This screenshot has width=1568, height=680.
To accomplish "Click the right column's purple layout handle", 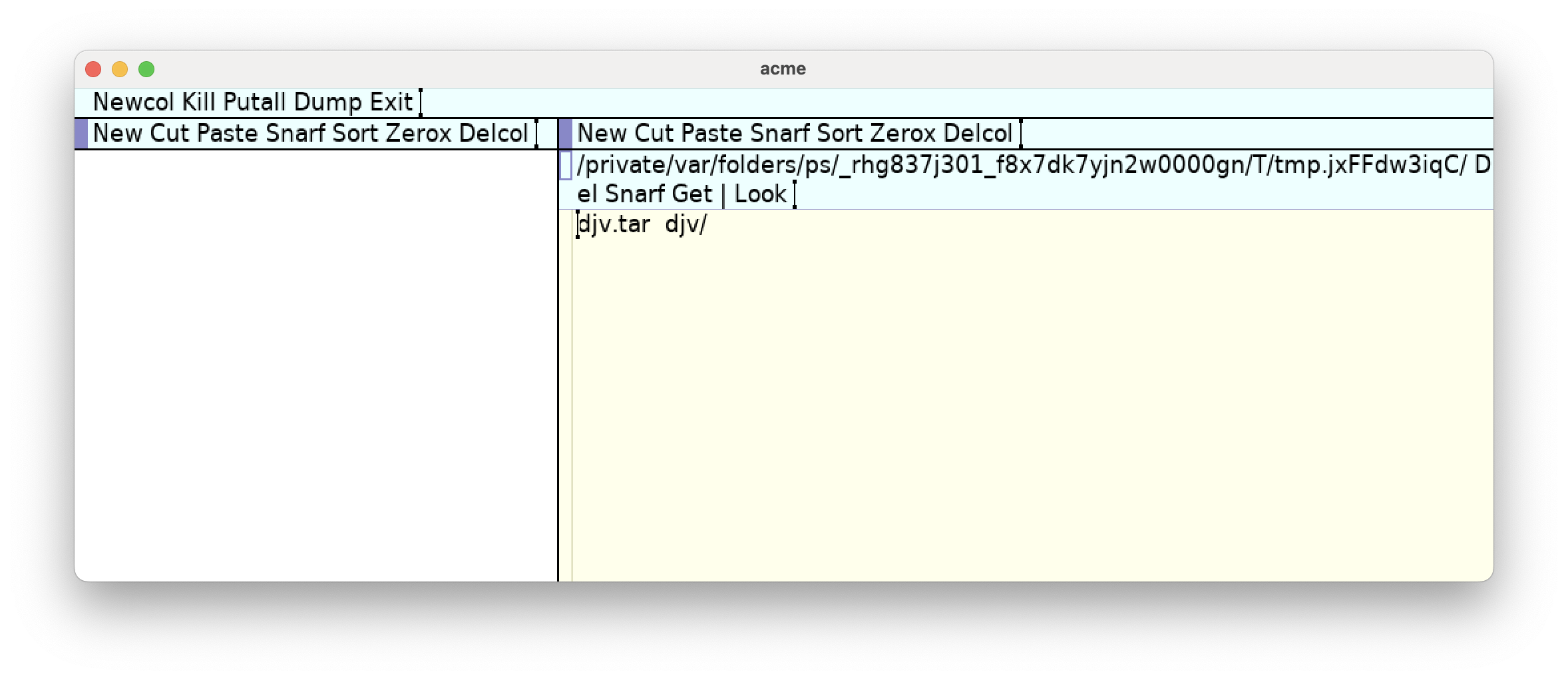I will (565, 134).
